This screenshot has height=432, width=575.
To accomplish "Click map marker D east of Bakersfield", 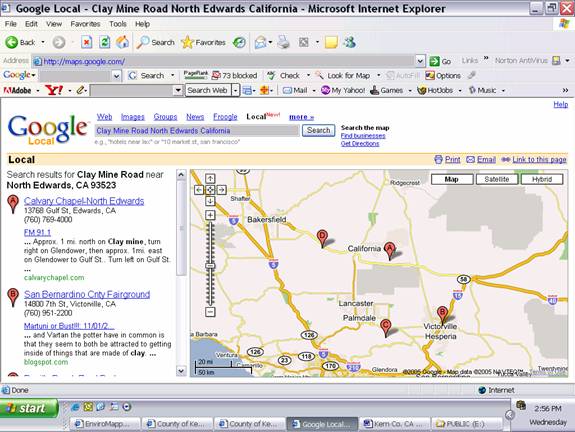I will pos(322,239).
